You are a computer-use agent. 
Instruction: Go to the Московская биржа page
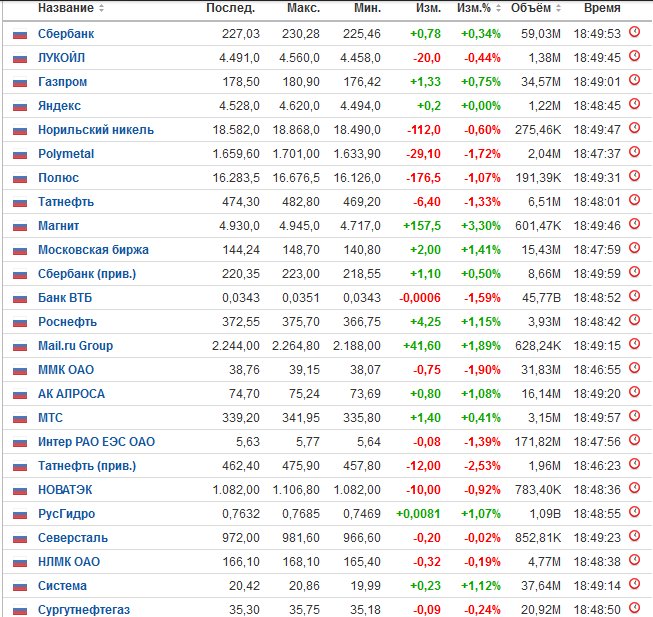point(93,250)
